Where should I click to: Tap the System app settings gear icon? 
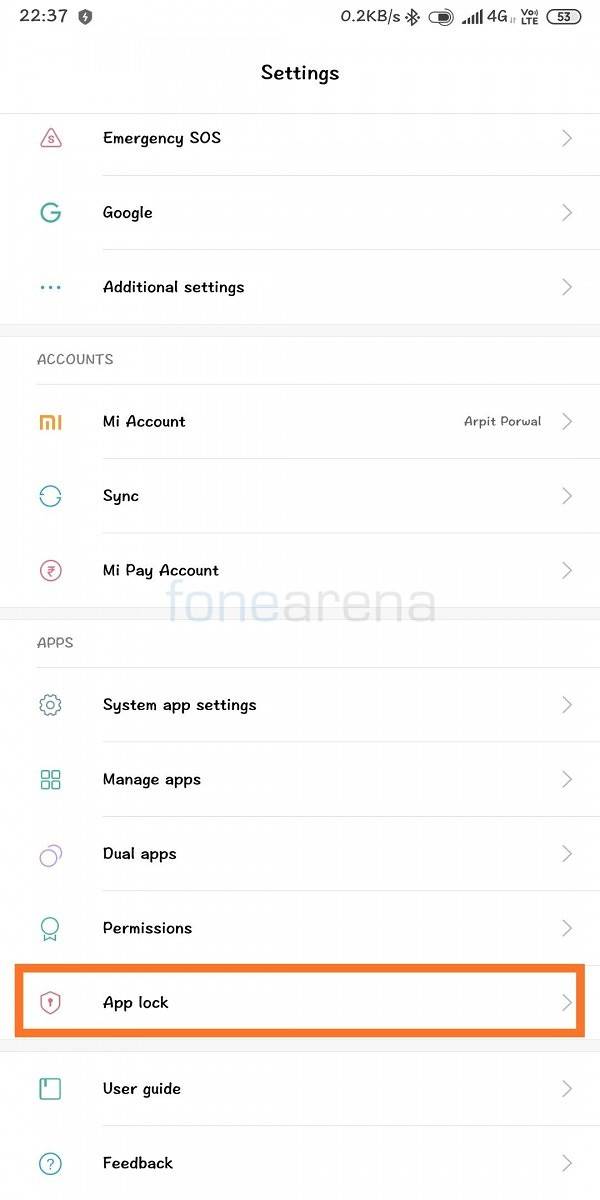pos(50,705)
